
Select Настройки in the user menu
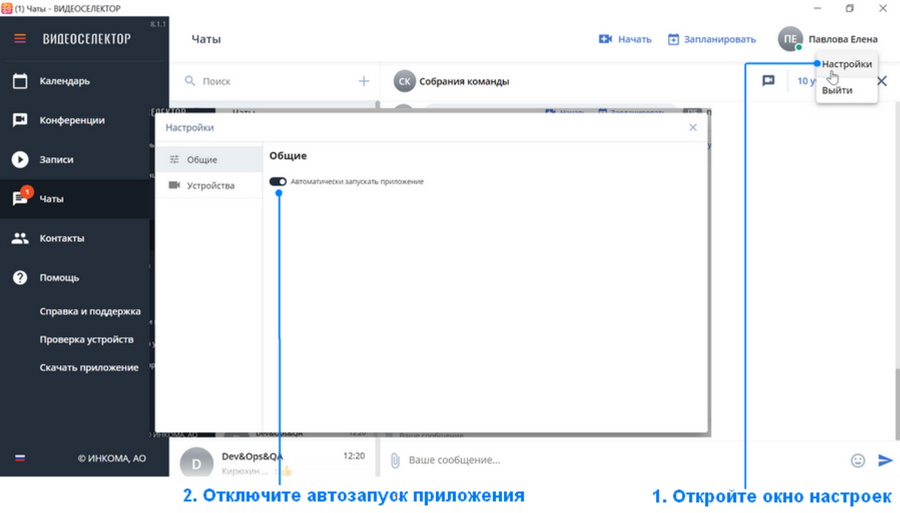pos(847,64)
